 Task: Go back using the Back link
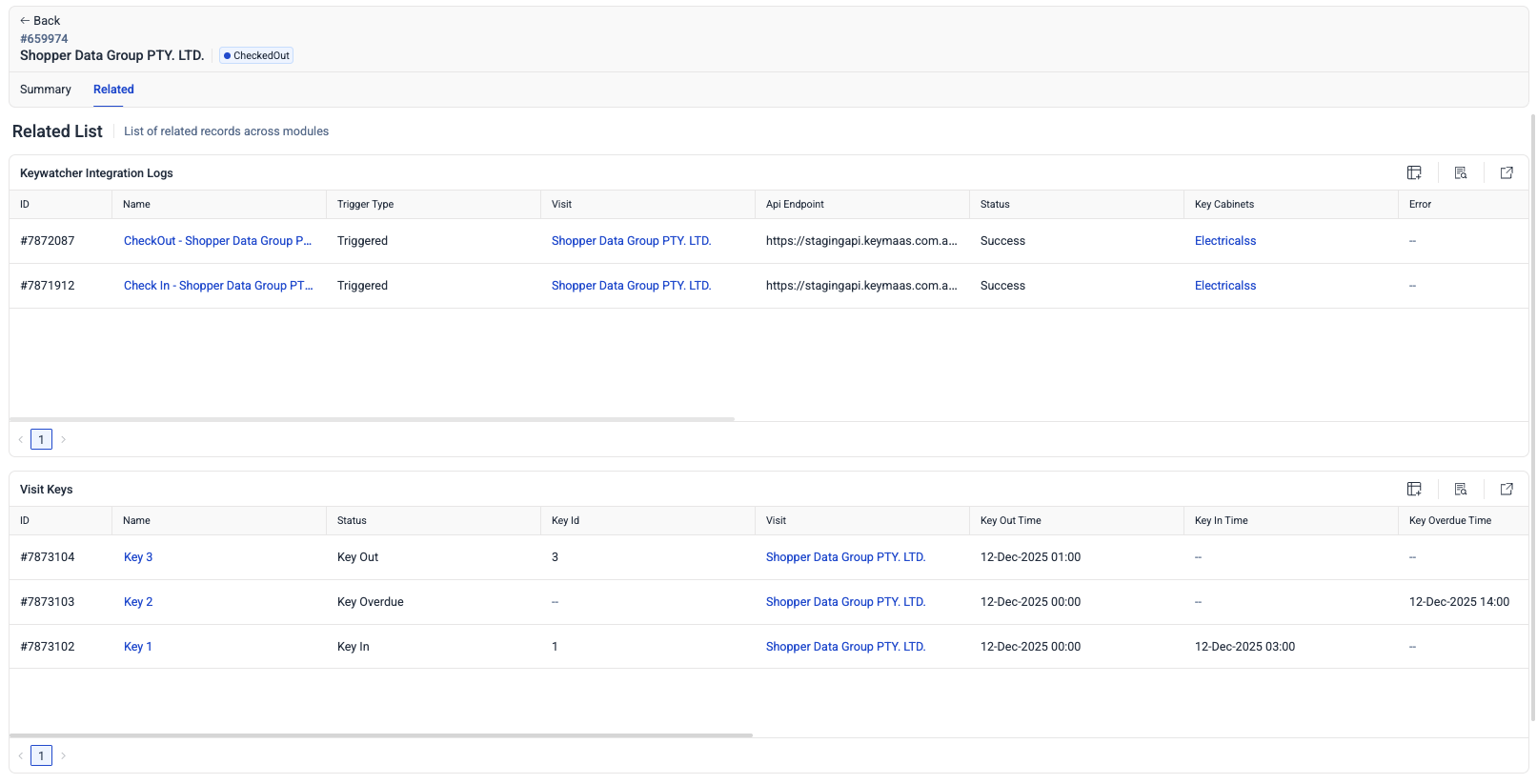(40, 21)
